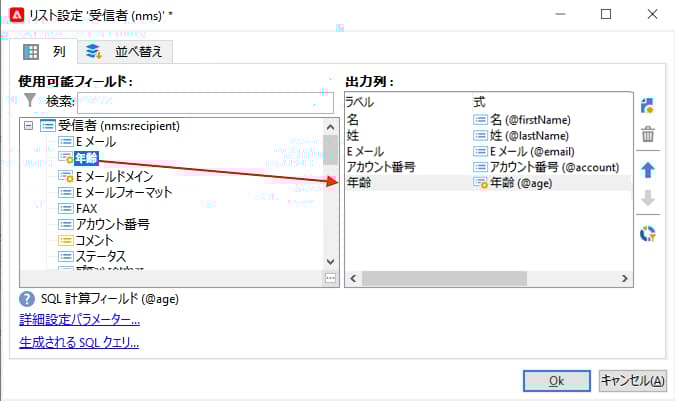Maximize the リスト設定 dialog window
This screenshot has width=675, height=401.
pyautogui.click(x=606, y=14)
